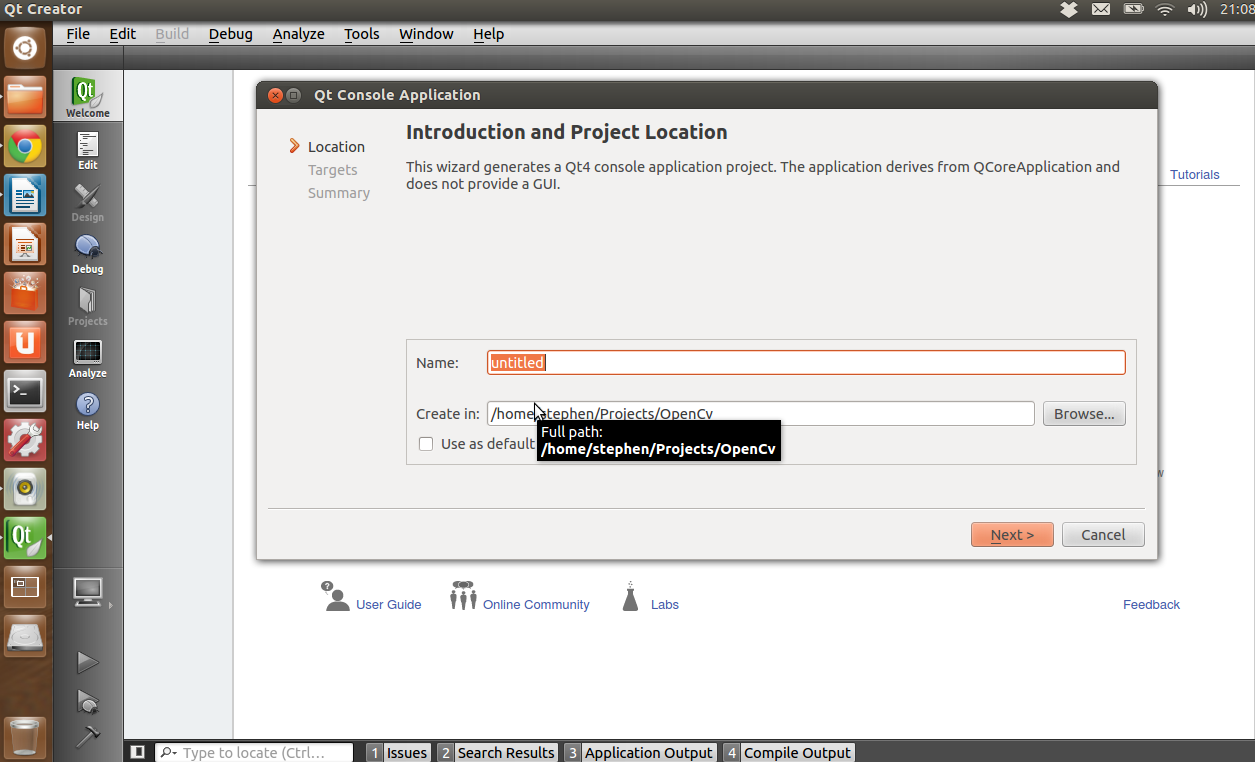Open System Settings wrench-gear icon
Image resolution: width=1255 pixels, height=762 pixels.
[25, 440]
